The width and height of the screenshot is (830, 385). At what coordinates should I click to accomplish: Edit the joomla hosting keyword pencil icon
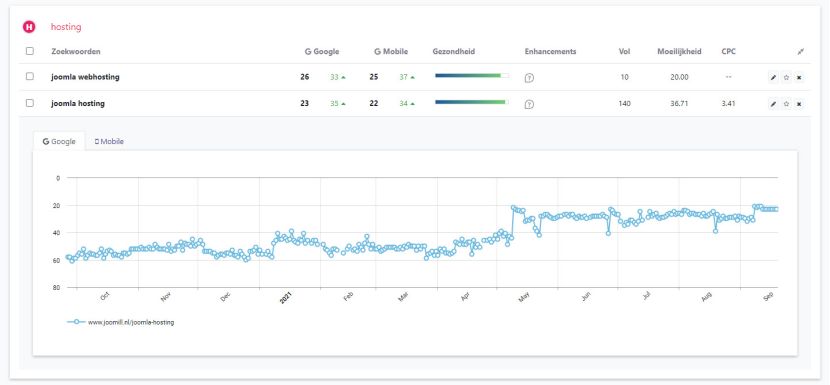pyautogui.click(x=773, y=104)
